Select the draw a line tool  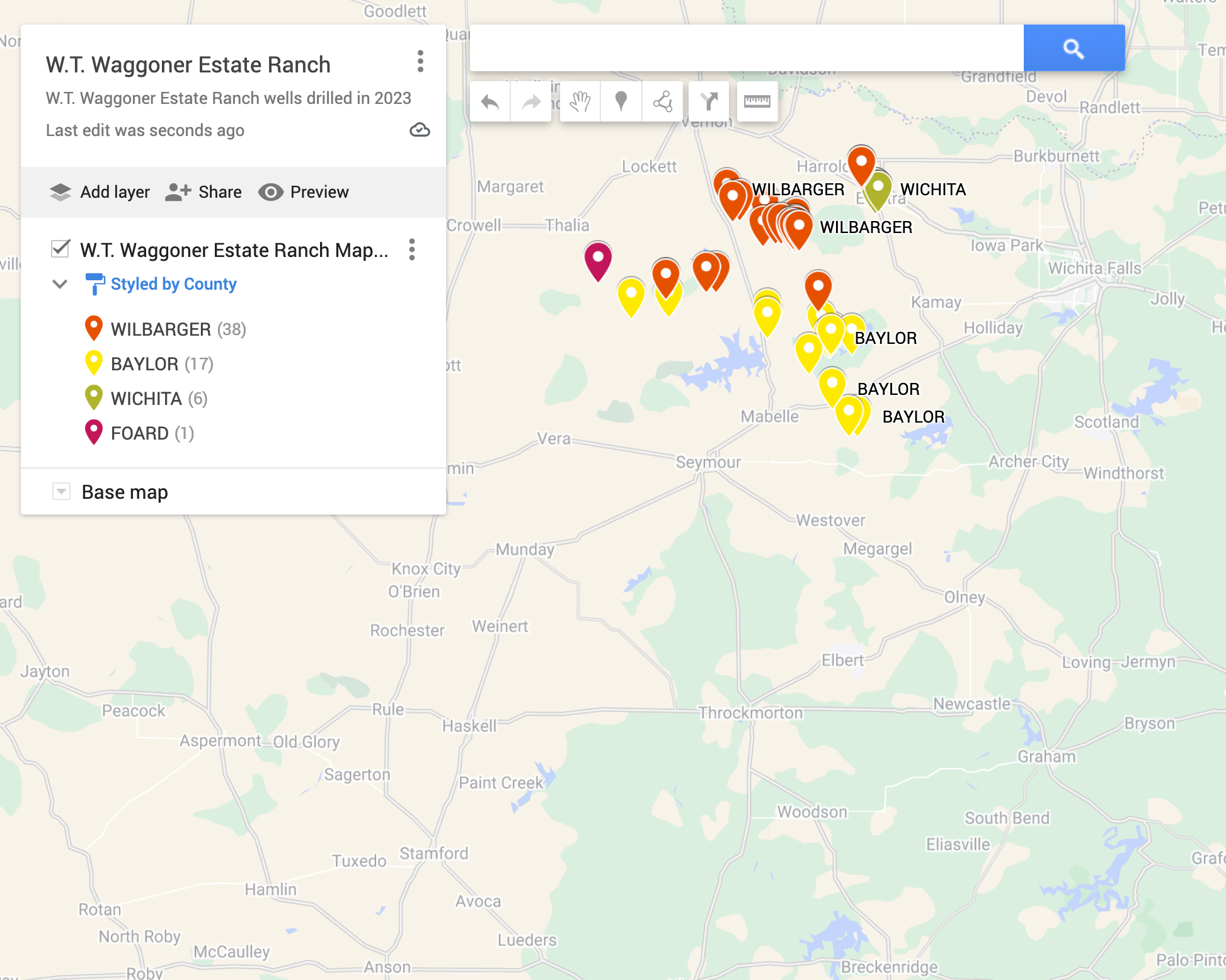[x=662, y=101]
